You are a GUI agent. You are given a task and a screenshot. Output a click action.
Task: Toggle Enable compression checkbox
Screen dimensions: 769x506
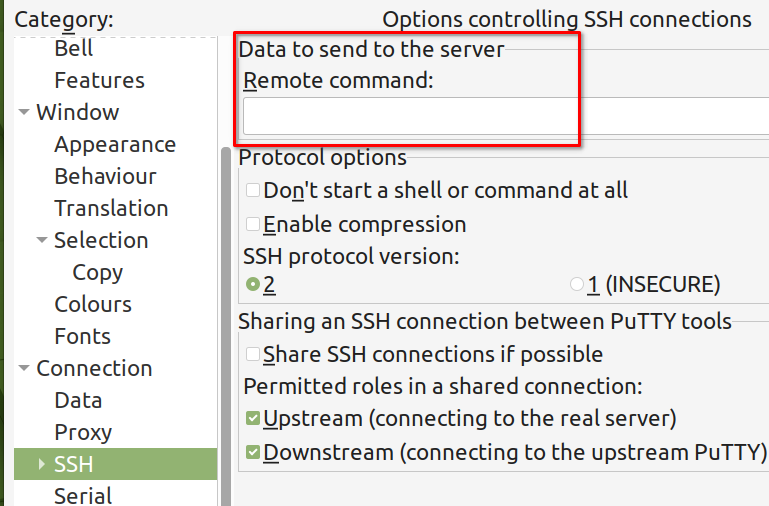254,224
